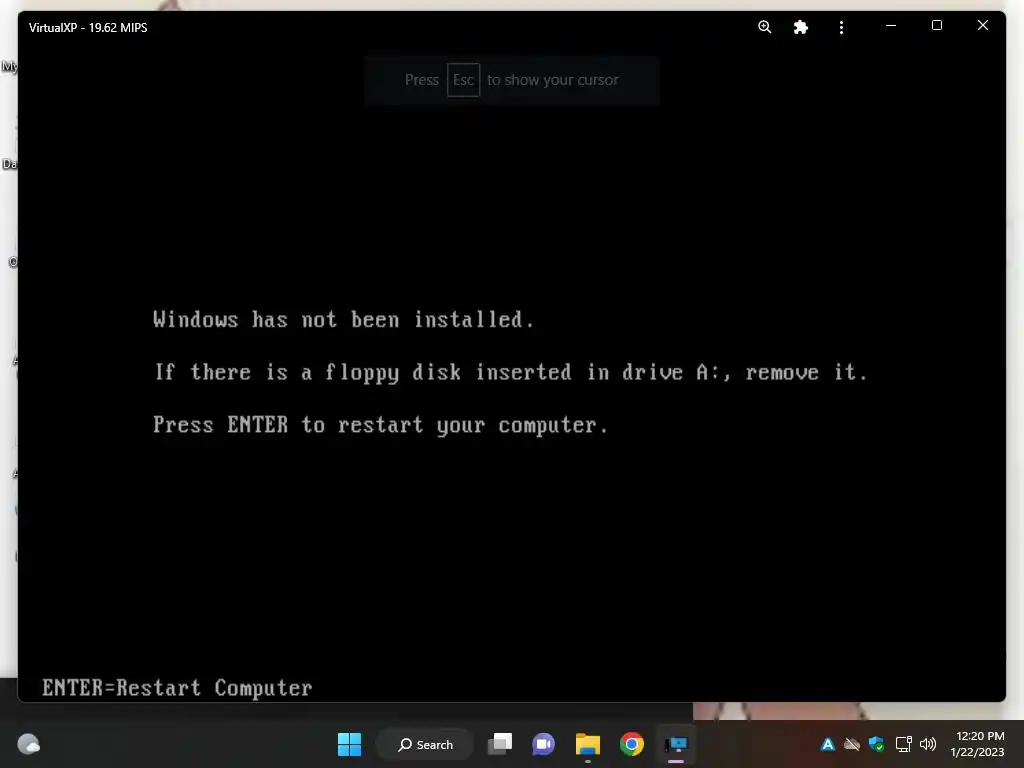Click the taskbar Search box
Viewport: 1024px width, 768px height.
coord(425,744)
